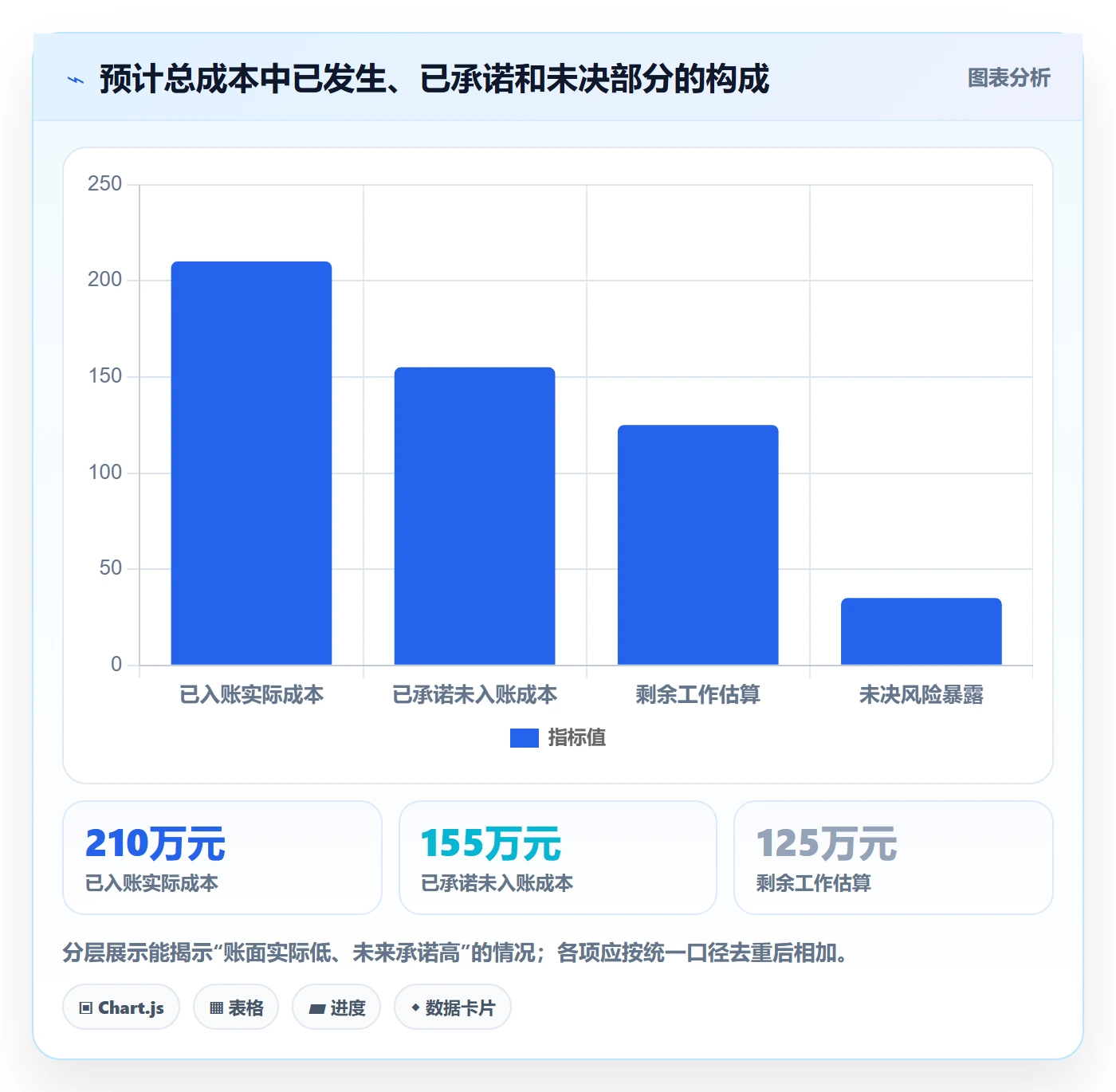Click the 已入账实际成本 bar in the chart
This screenshot has height=1092, width=1116.
tap(251, 463)
